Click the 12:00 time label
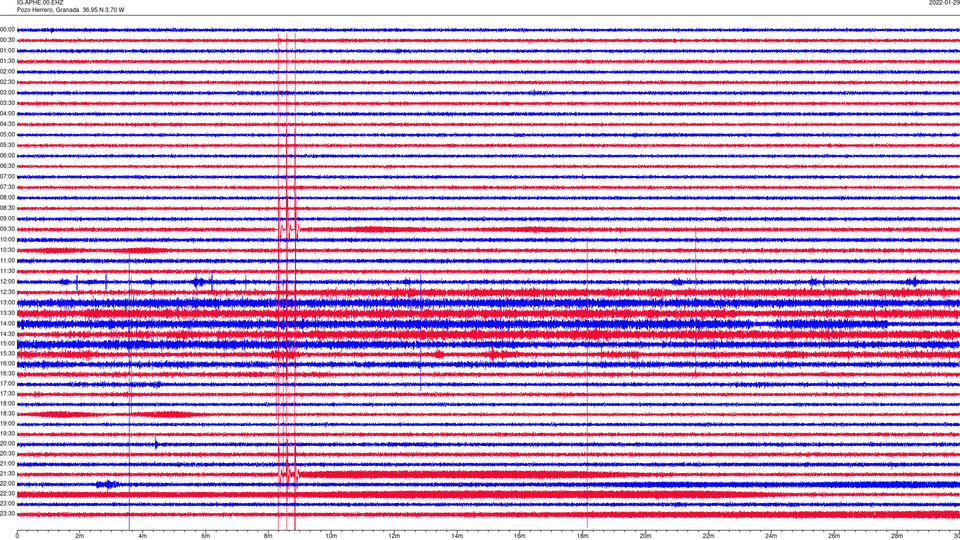Screen dimensions: 960x540 pos(8,282)
